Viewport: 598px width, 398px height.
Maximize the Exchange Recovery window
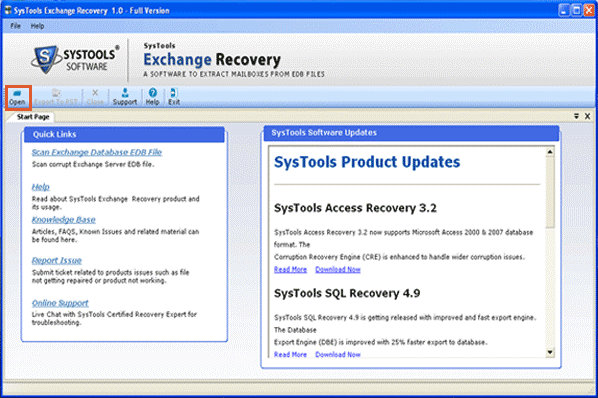(576, 10)
